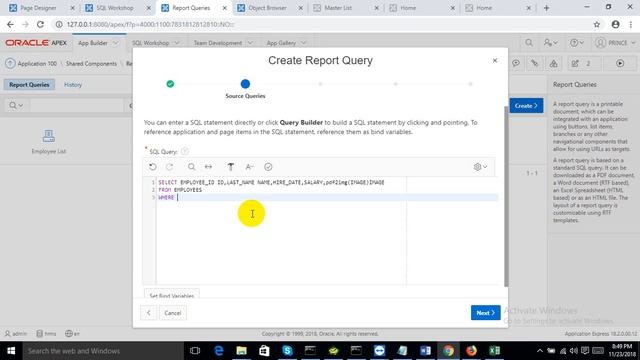Redo the edit in SQL editor
The width and height of the screenshot is (640, 360).
point(170,167)
